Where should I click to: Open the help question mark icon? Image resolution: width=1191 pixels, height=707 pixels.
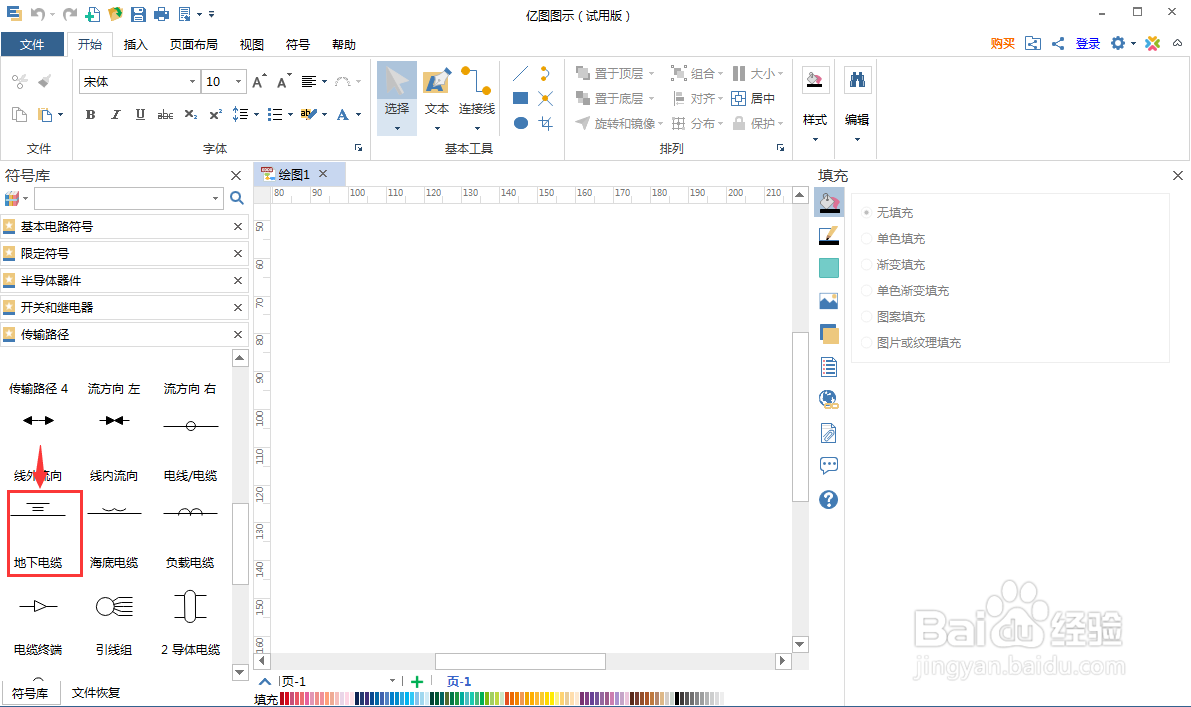[829, 500]
